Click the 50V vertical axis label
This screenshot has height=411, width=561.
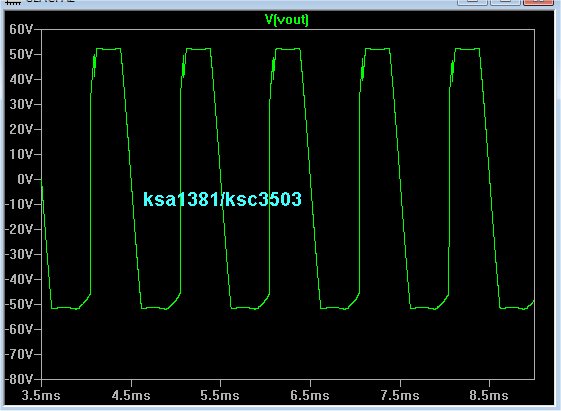click(x=21, y=54)
